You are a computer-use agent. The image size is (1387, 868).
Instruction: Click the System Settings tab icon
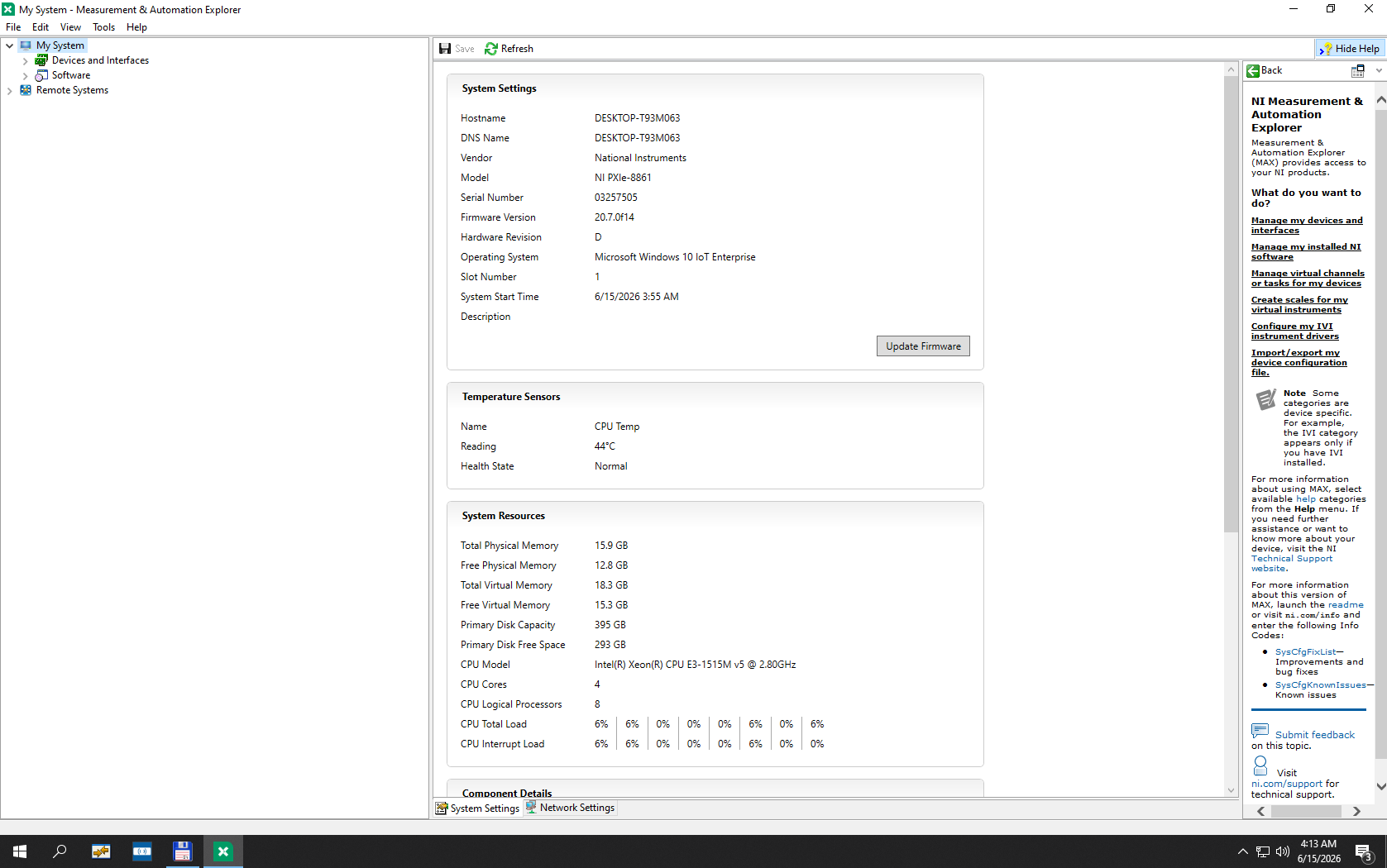tap(442, 808)
